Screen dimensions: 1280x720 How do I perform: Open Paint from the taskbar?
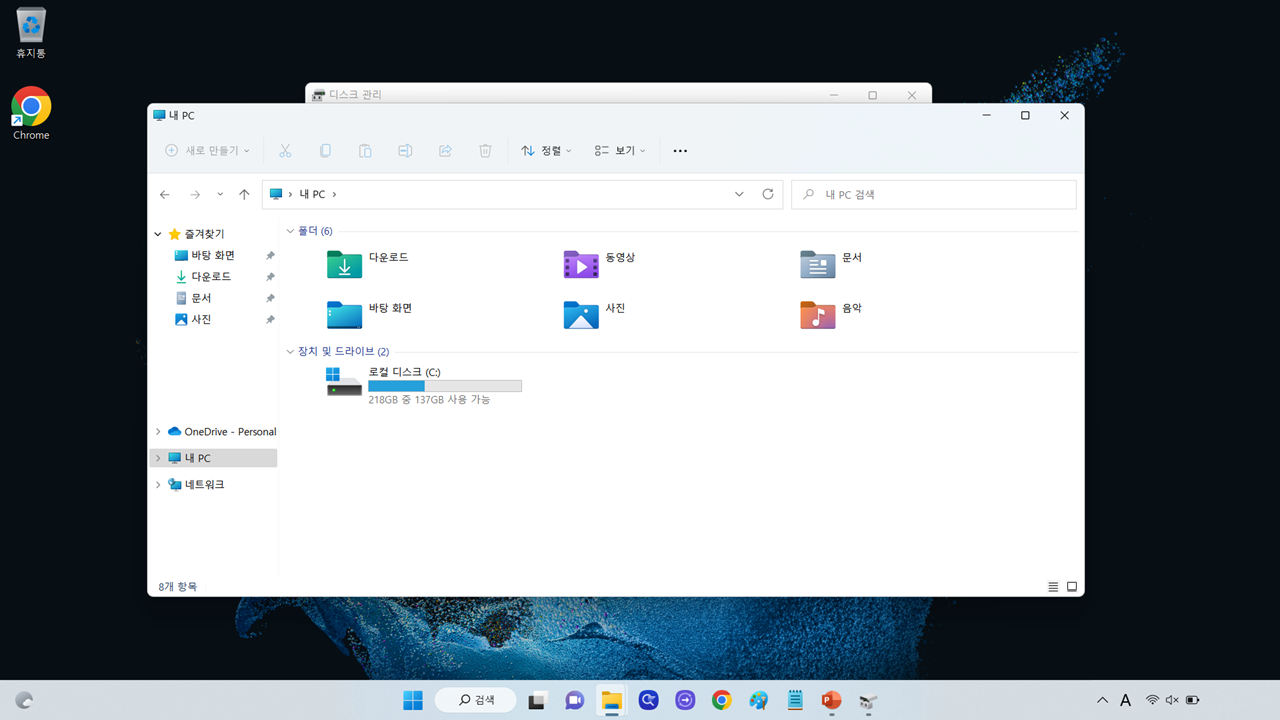(x=758, y=700)
